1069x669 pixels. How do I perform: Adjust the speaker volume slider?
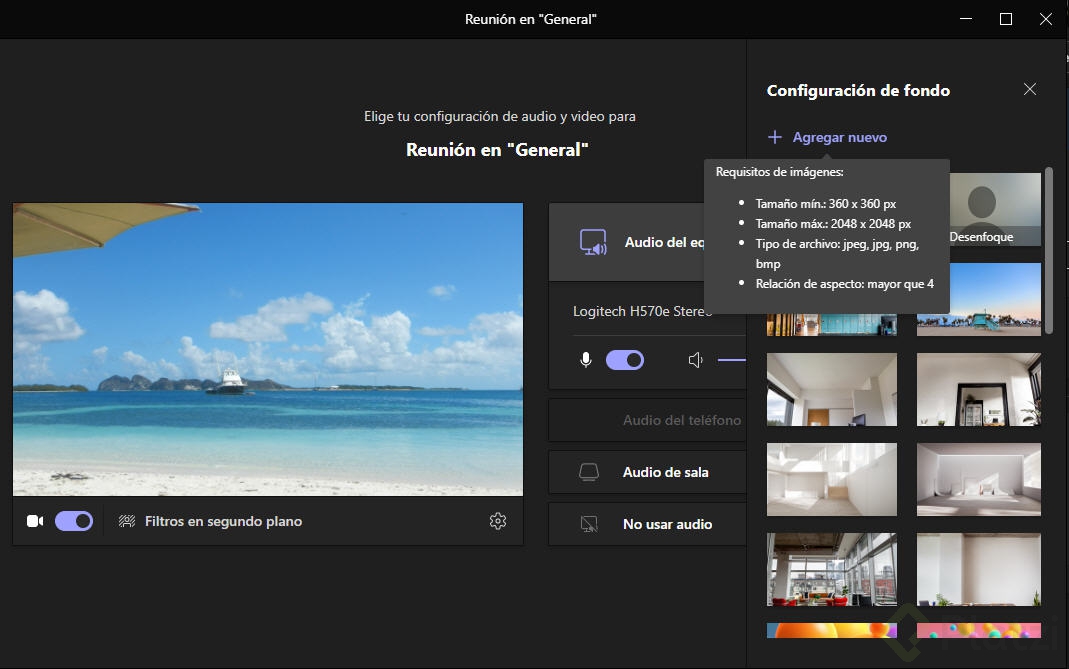pyautogui.click(x=732, y=360)
